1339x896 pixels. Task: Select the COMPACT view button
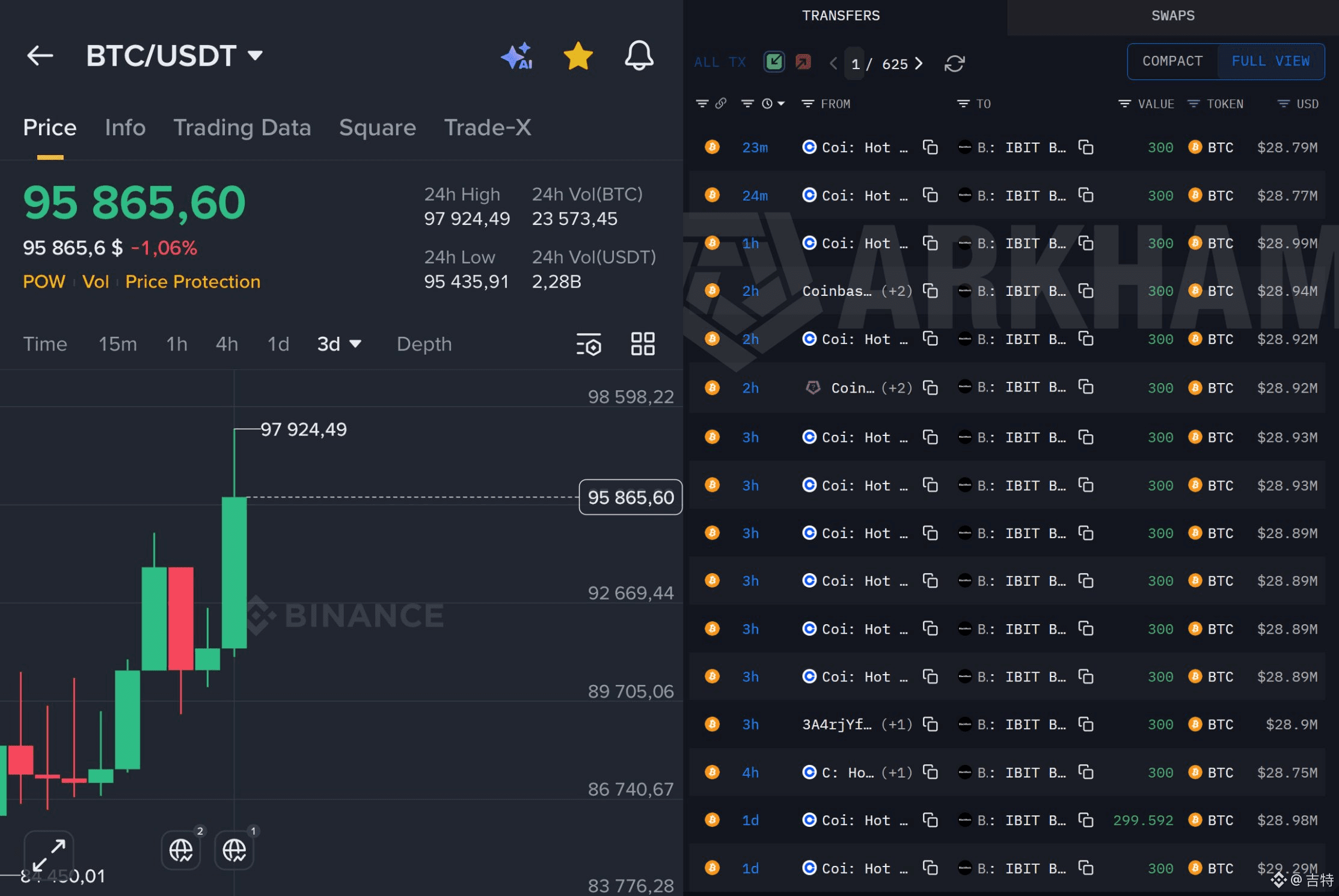point(1172,61)
